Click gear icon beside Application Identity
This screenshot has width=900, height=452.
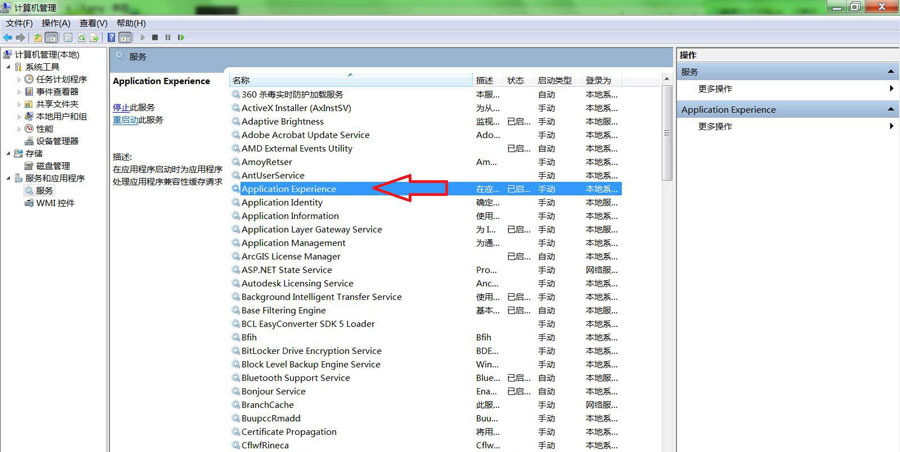coord(236,202)
